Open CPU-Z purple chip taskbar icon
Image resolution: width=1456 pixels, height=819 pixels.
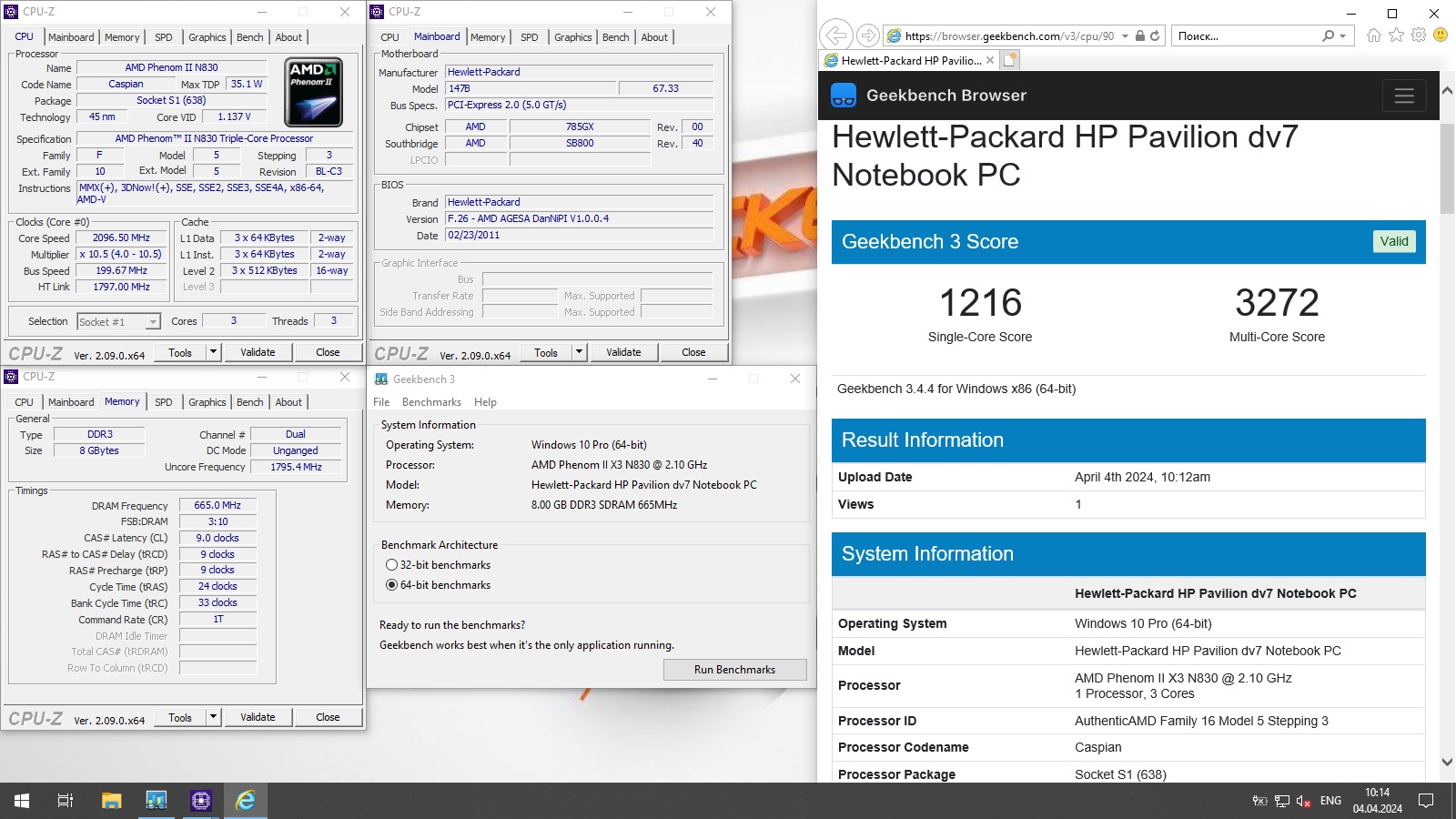pos(200,801)
